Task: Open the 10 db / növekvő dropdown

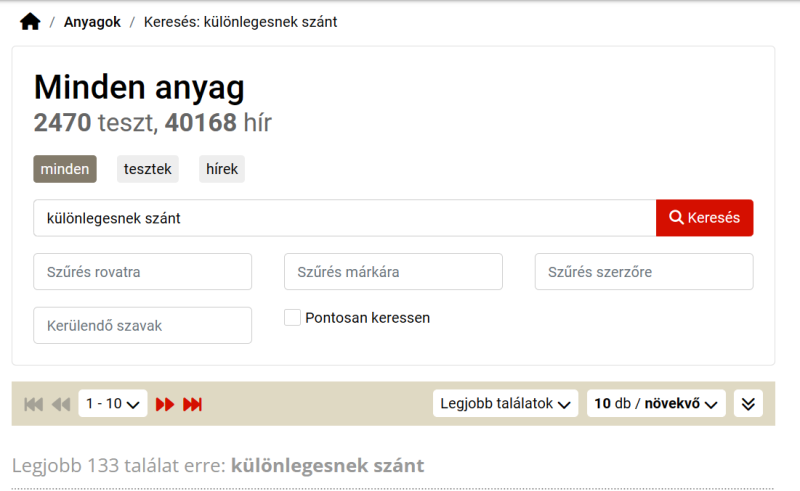Action: tap(656, 404)
